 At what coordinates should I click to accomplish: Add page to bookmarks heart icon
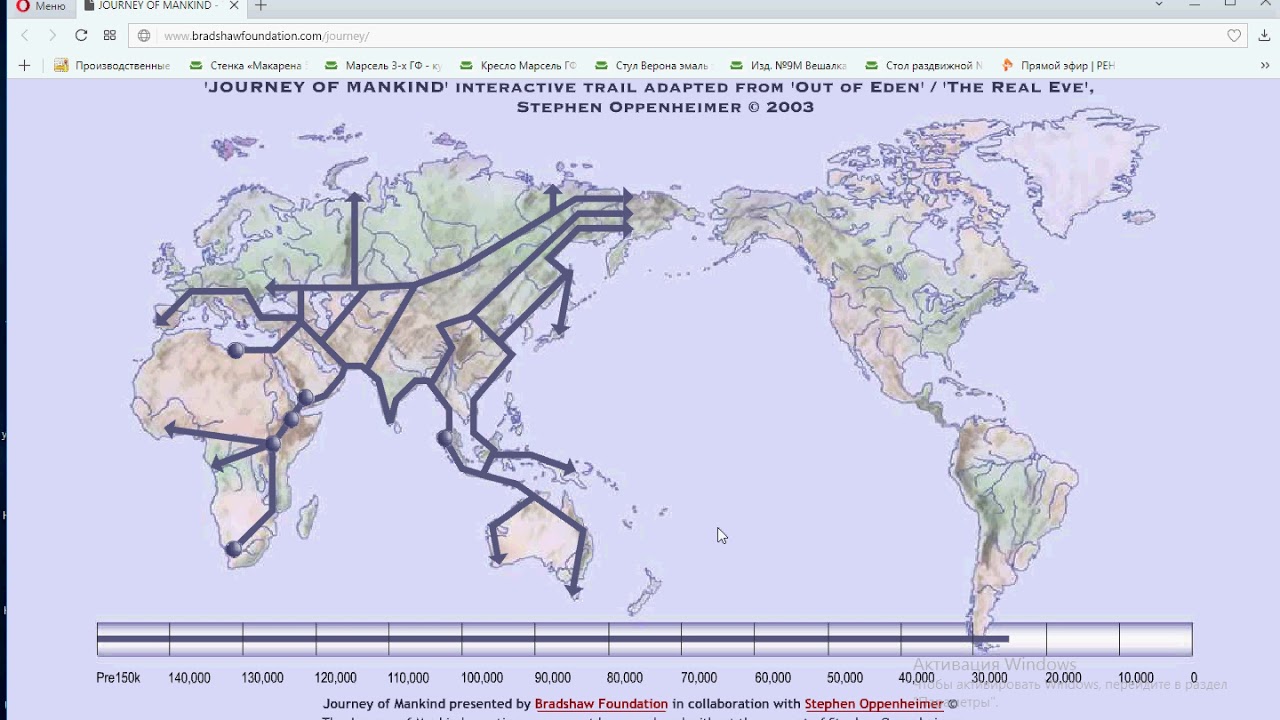(1234, 36)
